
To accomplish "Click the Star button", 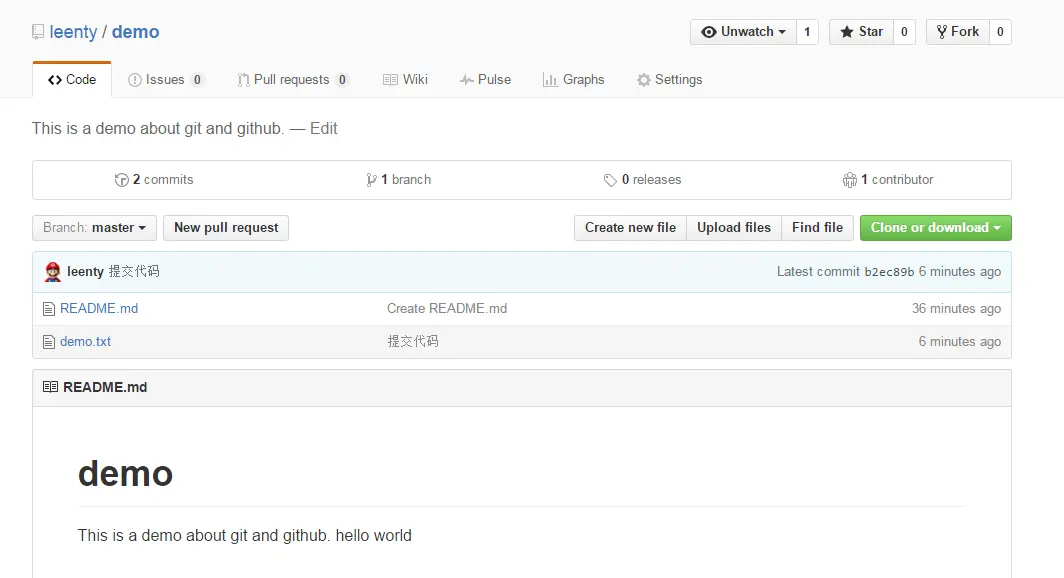I will coord(861,32).
